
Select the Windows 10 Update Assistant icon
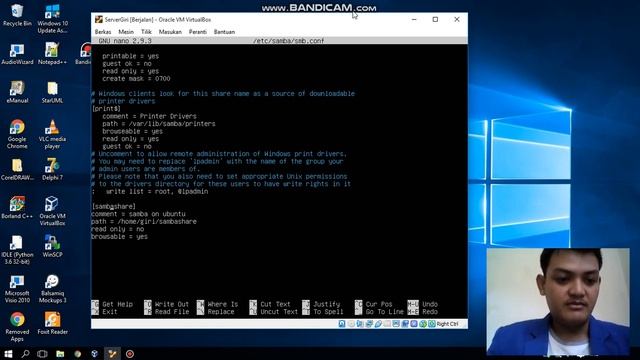coord(52,19)
